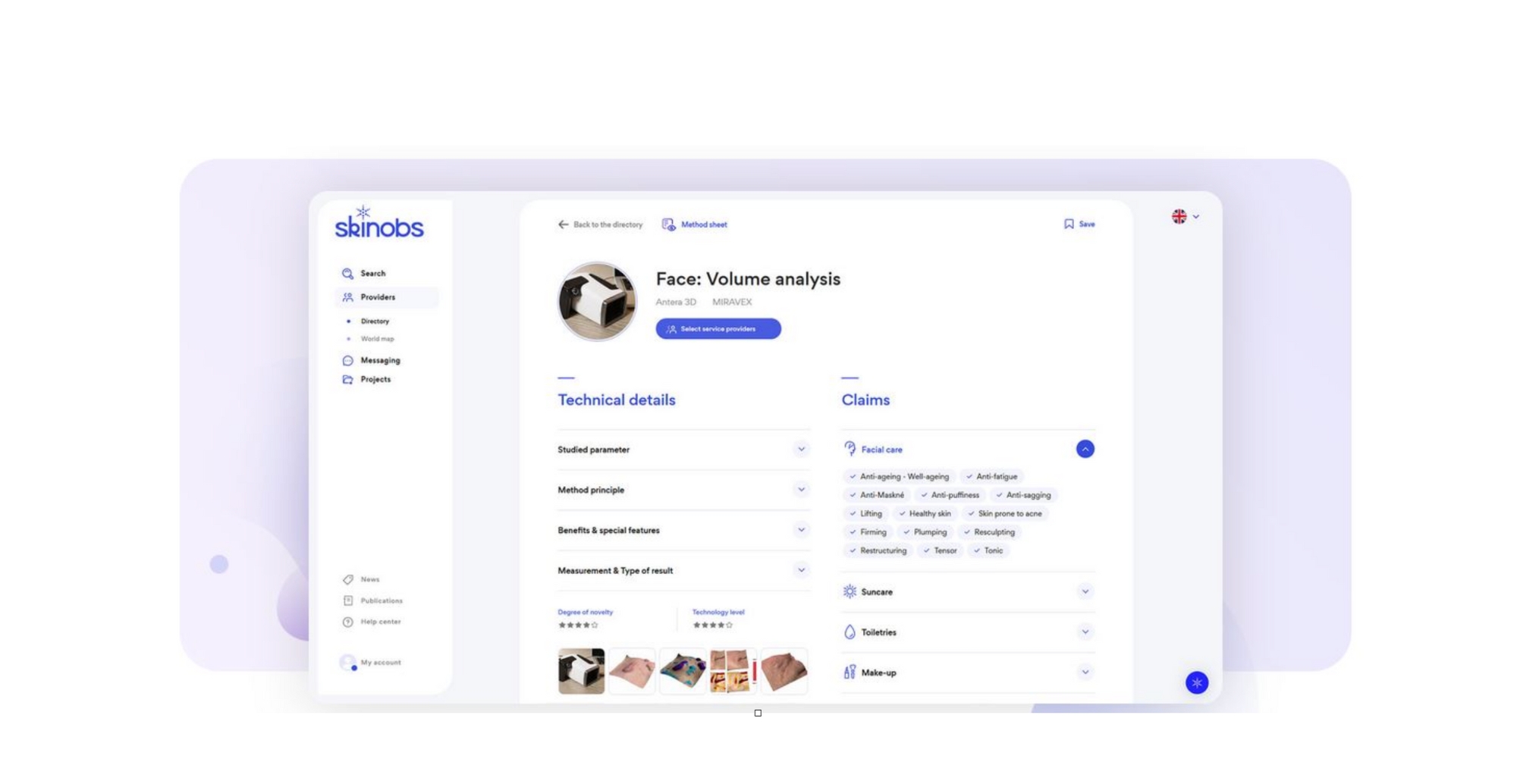Toggle the Anti-puffiness claim tag
This screenshot has width=1517, height=784.
950,495
